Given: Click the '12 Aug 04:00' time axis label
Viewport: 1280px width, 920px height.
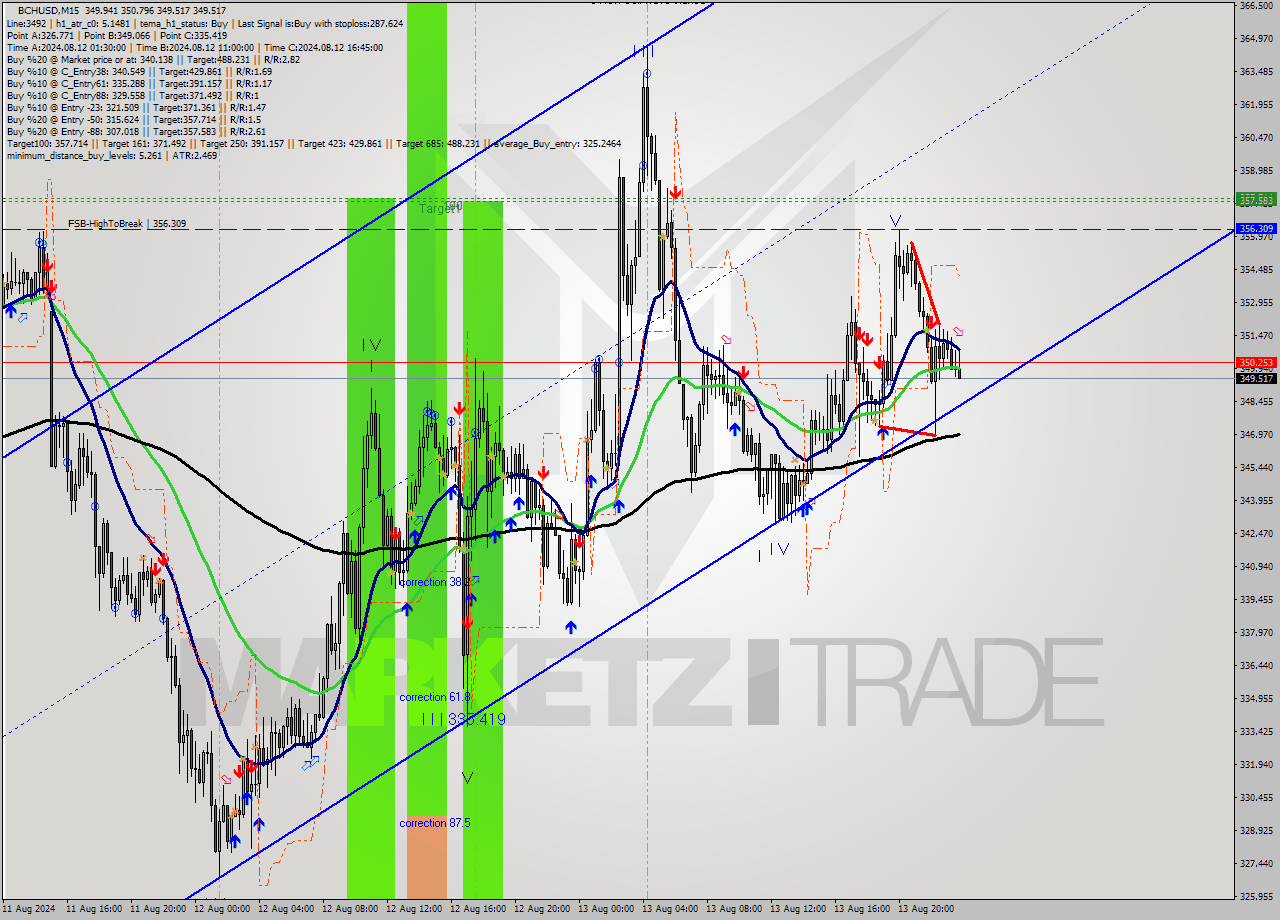Looking at the screenshot, I should coord(286,909).
